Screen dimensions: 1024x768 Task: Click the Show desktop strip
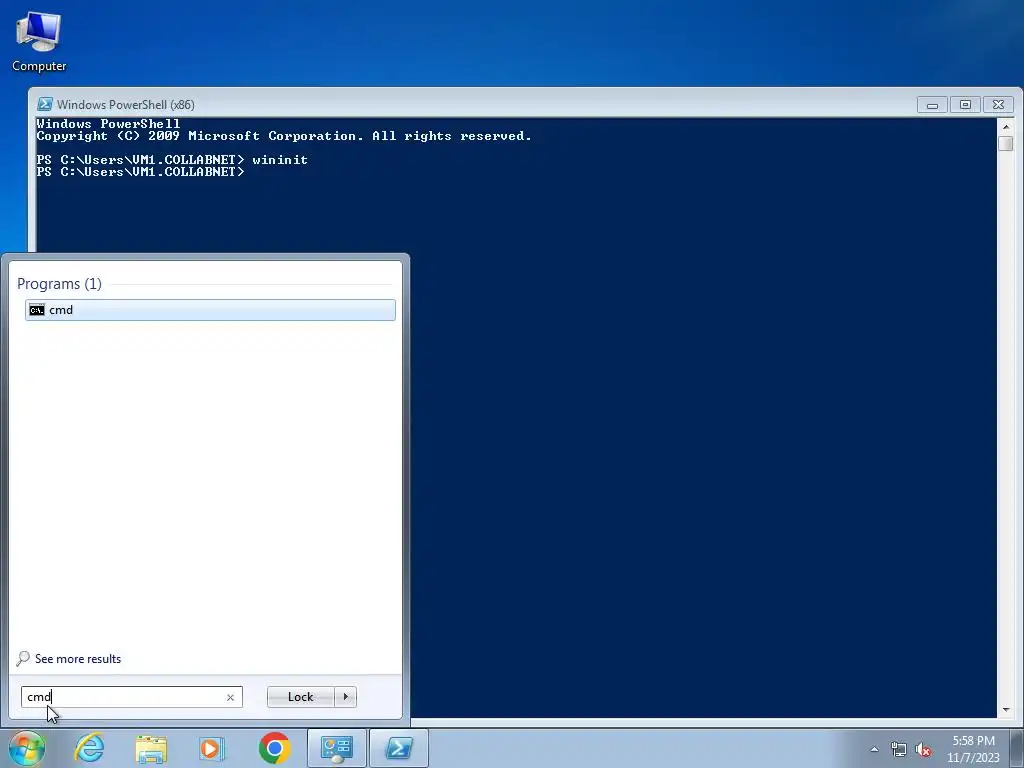(x=1019, y=749)
